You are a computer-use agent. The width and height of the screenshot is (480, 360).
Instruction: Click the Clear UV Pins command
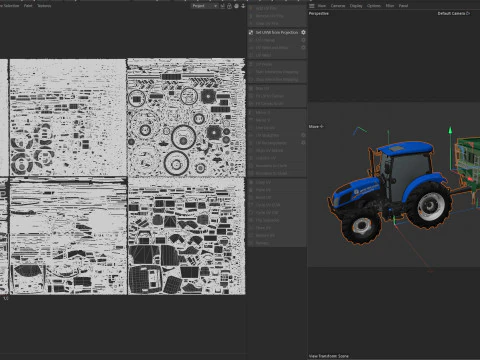(267, 24)
